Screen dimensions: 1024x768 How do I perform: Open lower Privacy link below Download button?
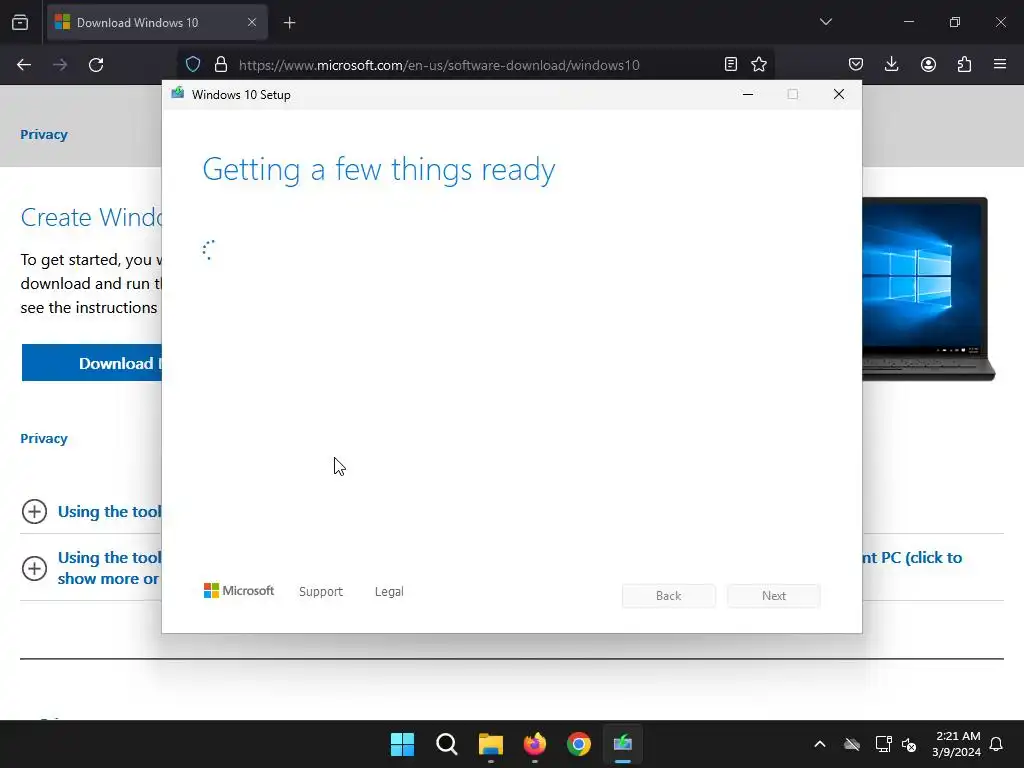coord(44,438)
